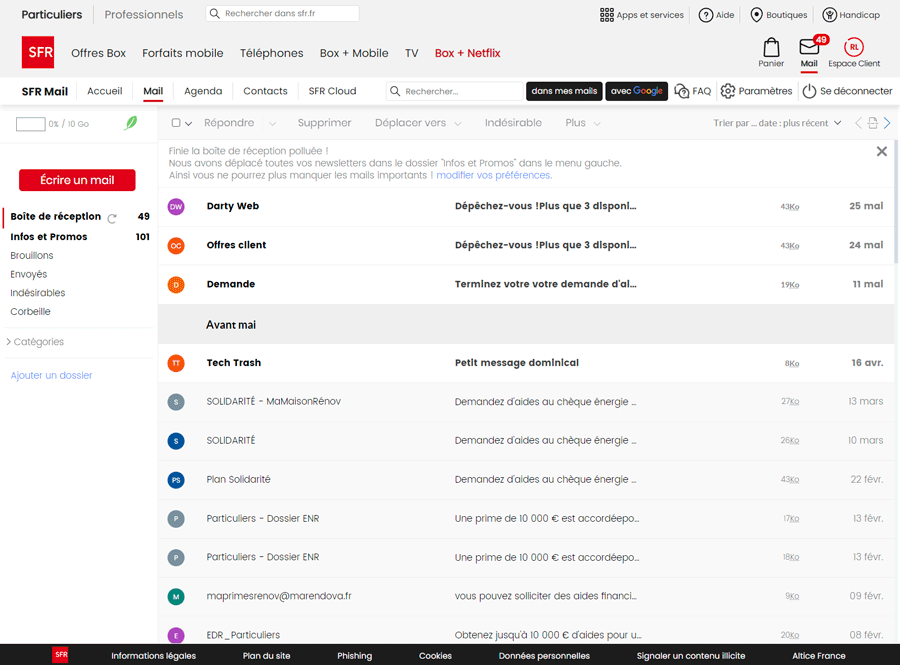Open Boutiques location pin icon

pos(757,15)
